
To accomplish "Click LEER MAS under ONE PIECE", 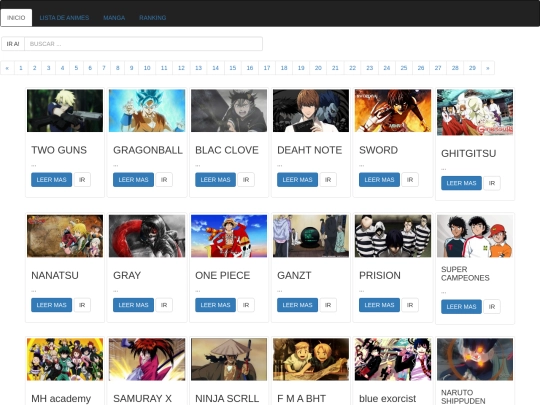I will [x=215, y=305].
